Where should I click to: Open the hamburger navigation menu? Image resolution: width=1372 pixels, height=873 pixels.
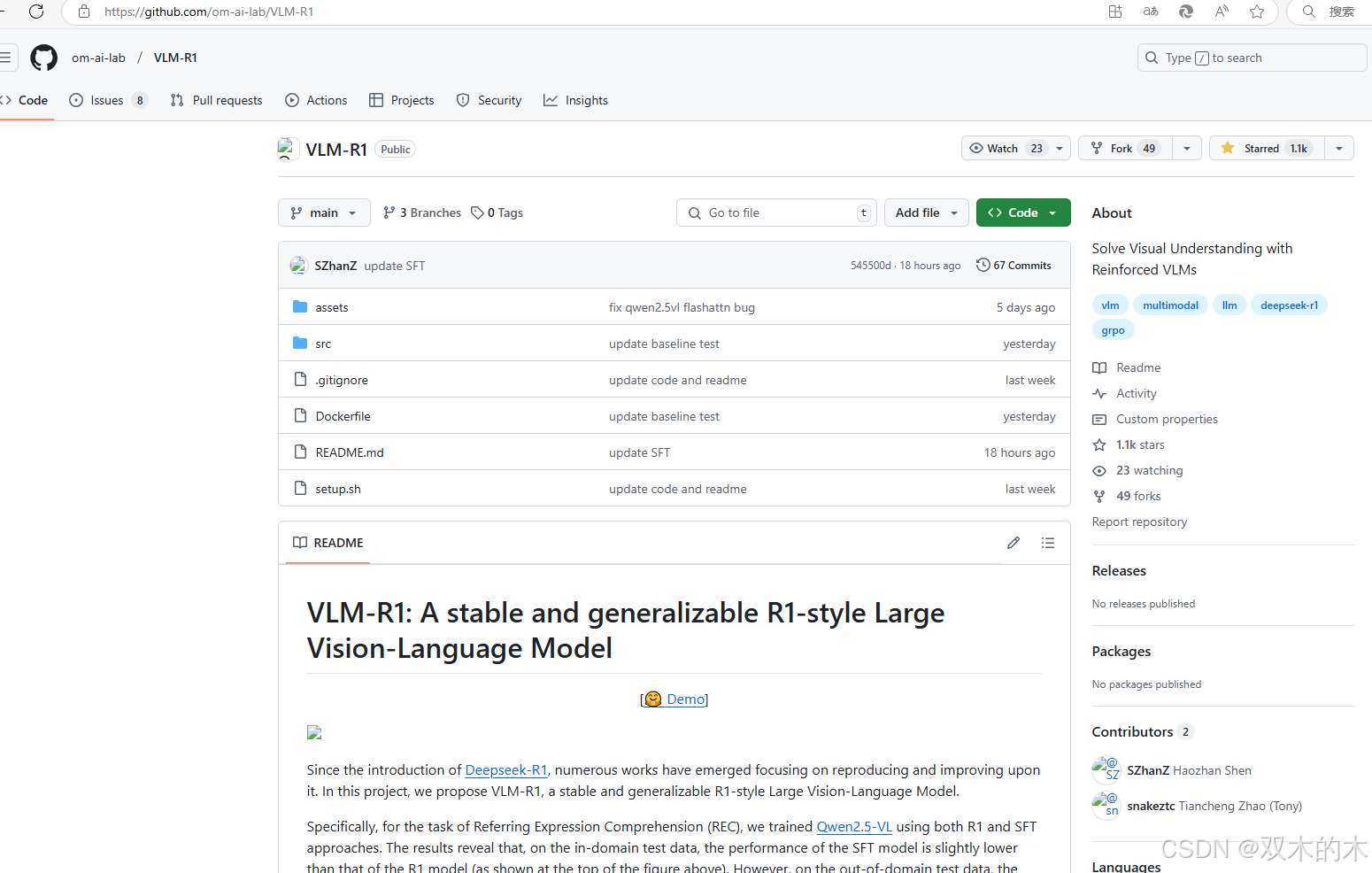pos(5,58)
